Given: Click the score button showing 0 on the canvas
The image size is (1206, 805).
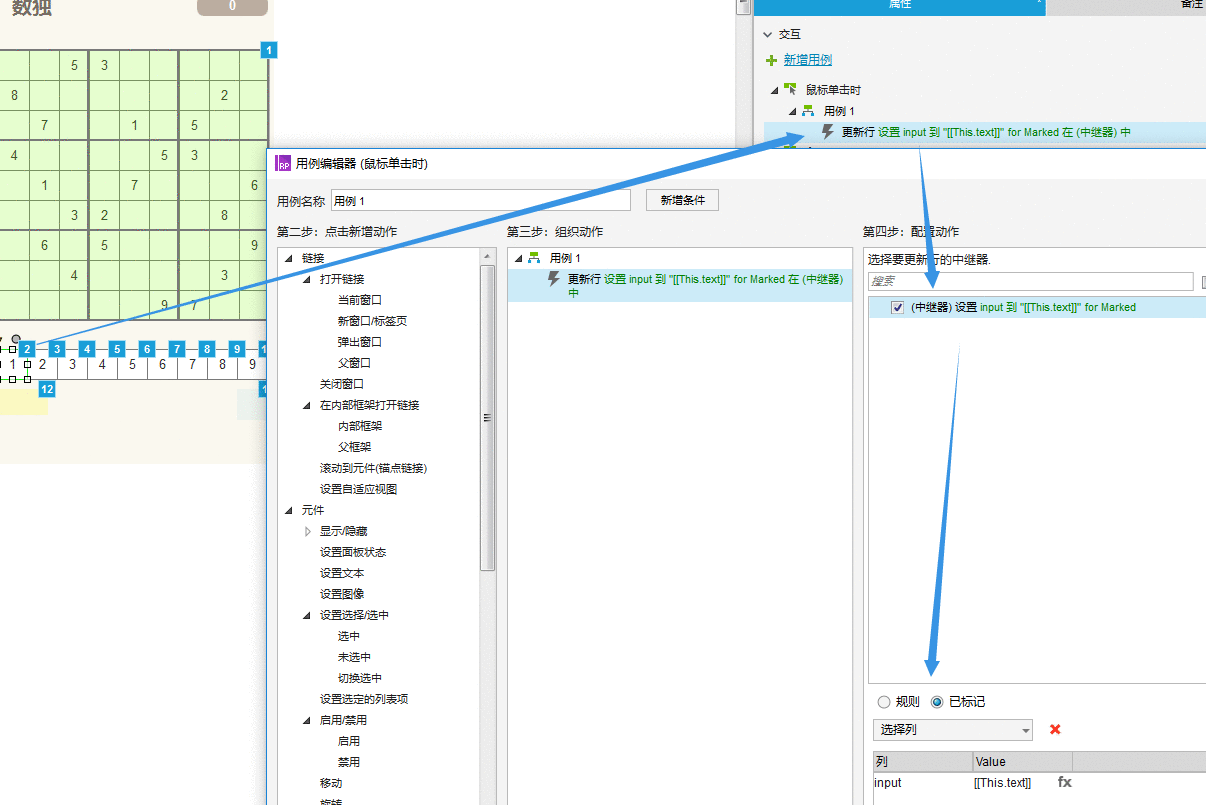Looking at the screenshot, I should point(232,7).
